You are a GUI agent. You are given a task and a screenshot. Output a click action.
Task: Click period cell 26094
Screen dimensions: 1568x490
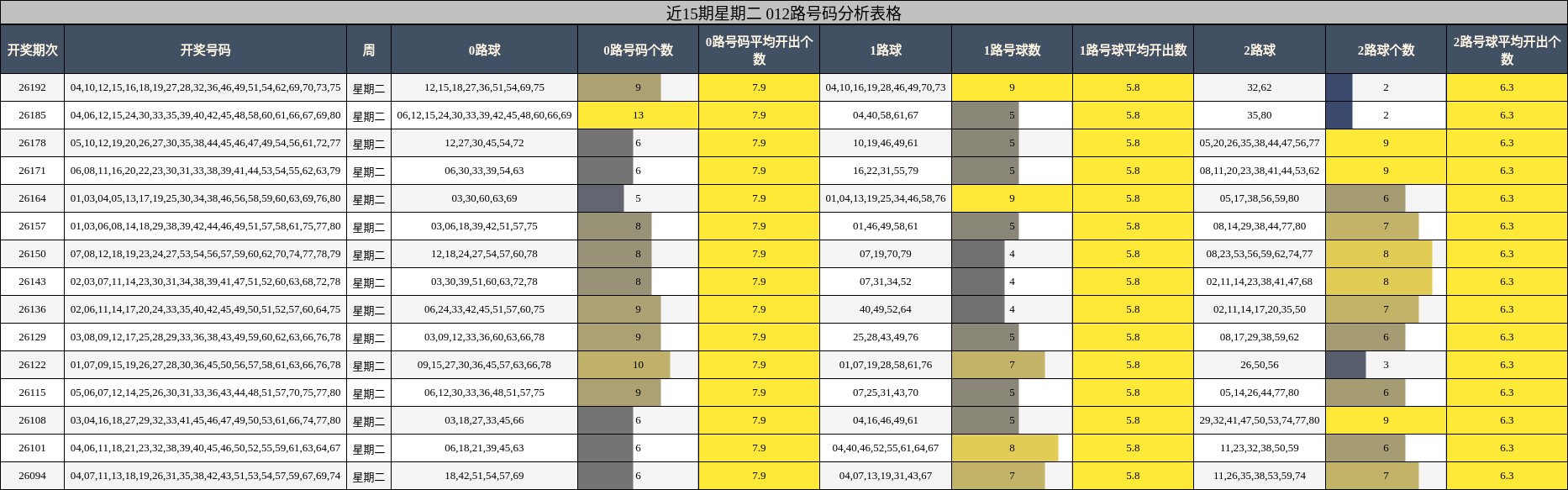click(x=32, y=476)
